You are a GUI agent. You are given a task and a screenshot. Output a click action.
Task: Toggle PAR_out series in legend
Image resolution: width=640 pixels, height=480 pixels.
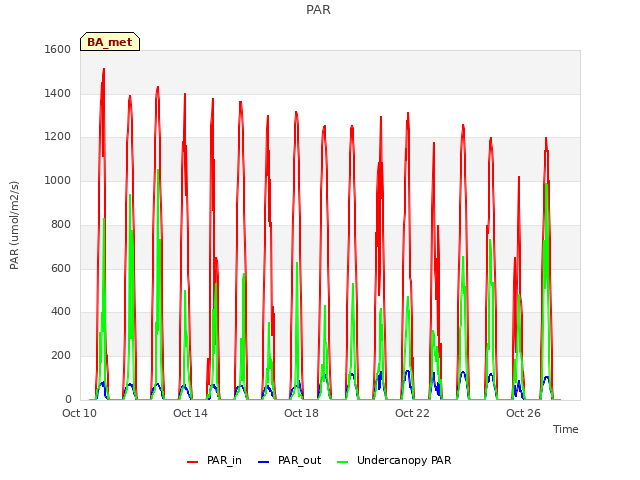click(x=290, y=460)
